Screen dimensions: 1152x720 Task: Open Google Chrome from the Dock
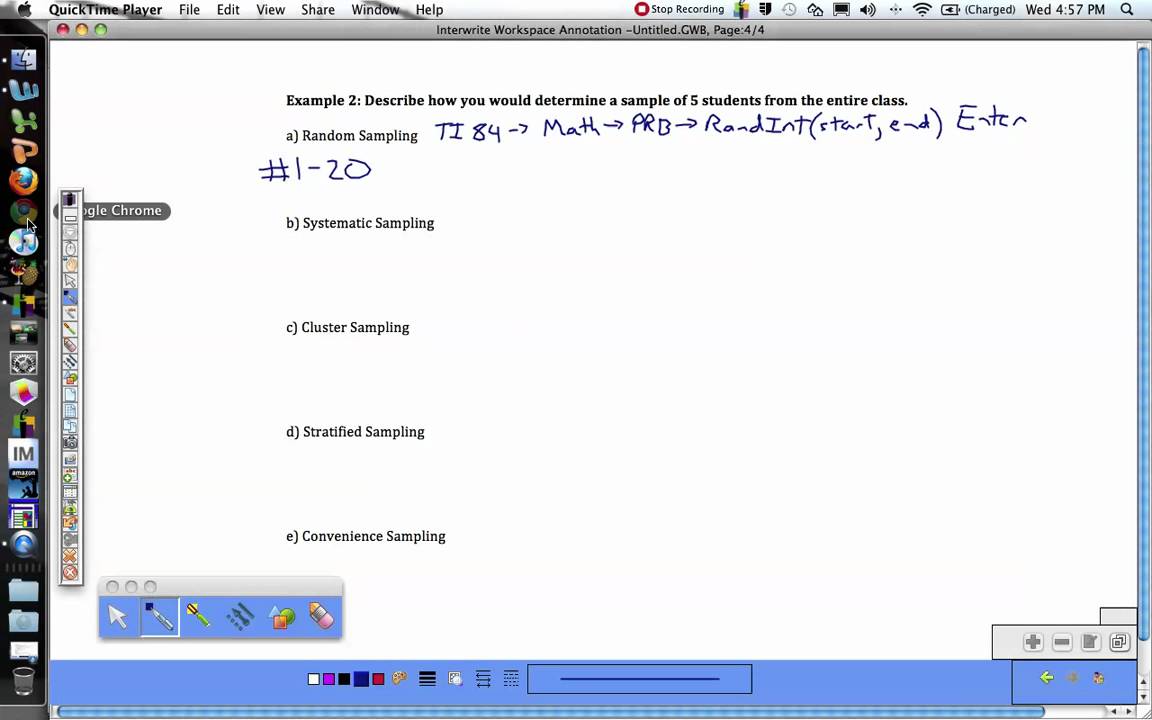tap(24, 212)
